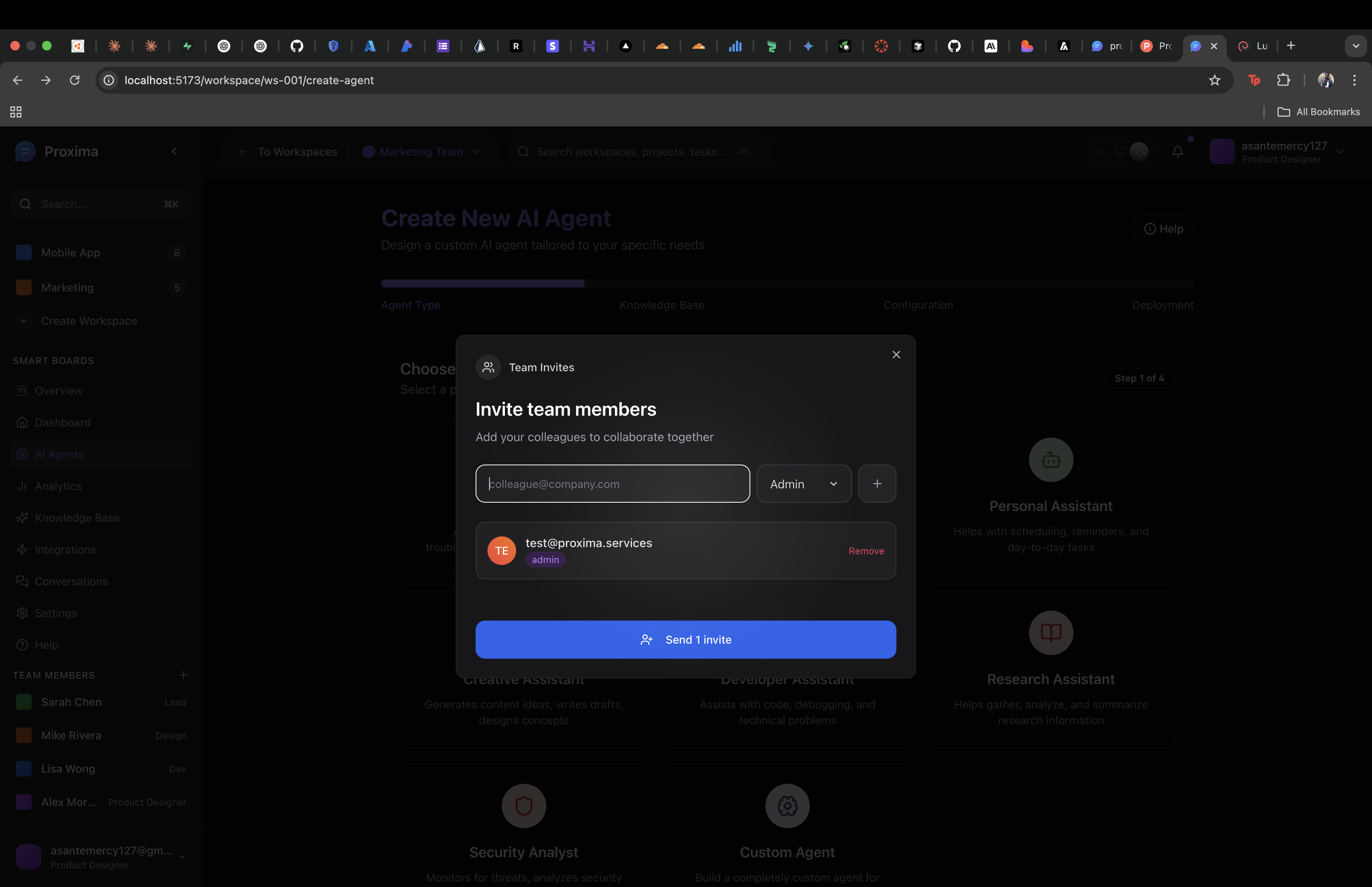Click the Research Assistant book icon
Screen dimensions: 1372x887
coord(1050,632)
